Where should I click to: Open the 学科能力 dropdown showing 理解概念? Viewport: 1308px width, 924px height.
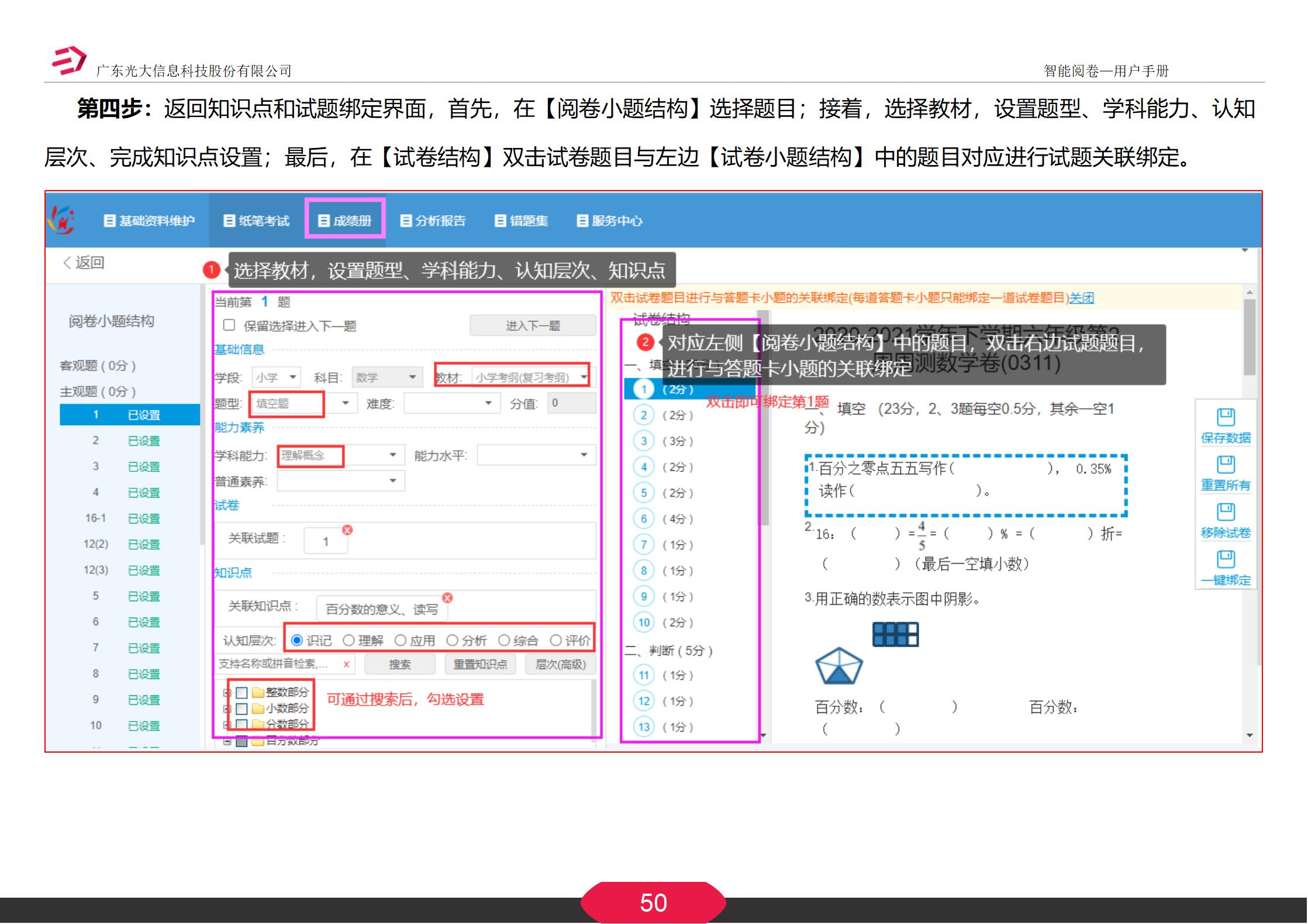pos(392,455)
